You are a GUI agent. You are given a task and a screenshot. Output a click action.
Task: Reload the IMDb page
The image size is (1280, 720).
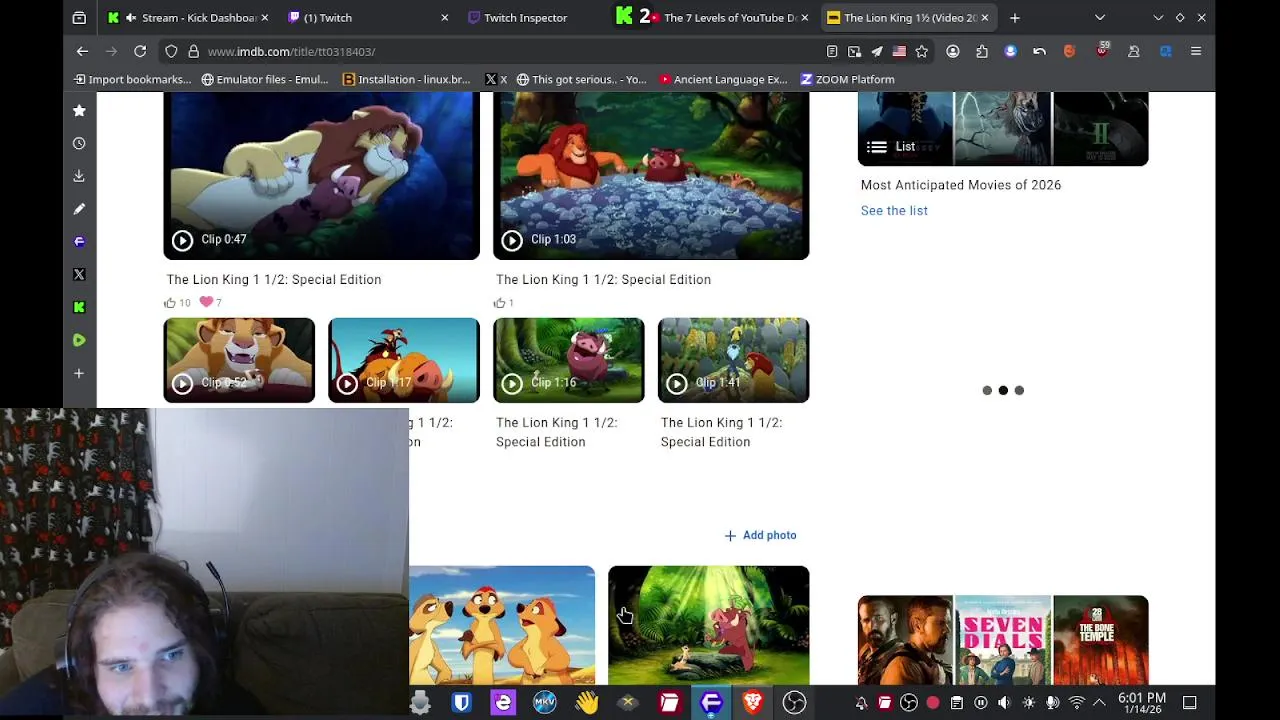coord(140,51)
